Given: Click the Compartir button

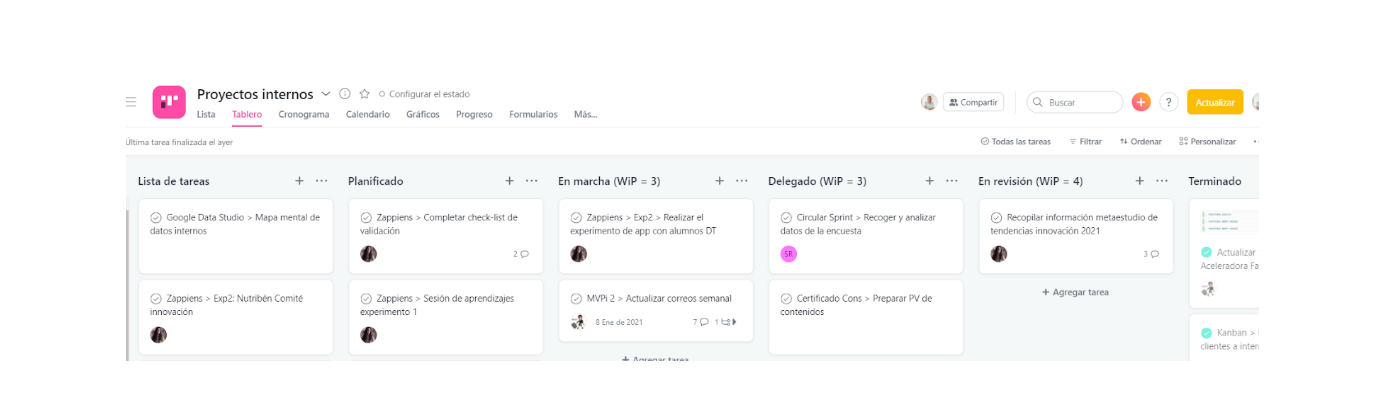Looking at the screenshot, I should (x=973, y=102).
